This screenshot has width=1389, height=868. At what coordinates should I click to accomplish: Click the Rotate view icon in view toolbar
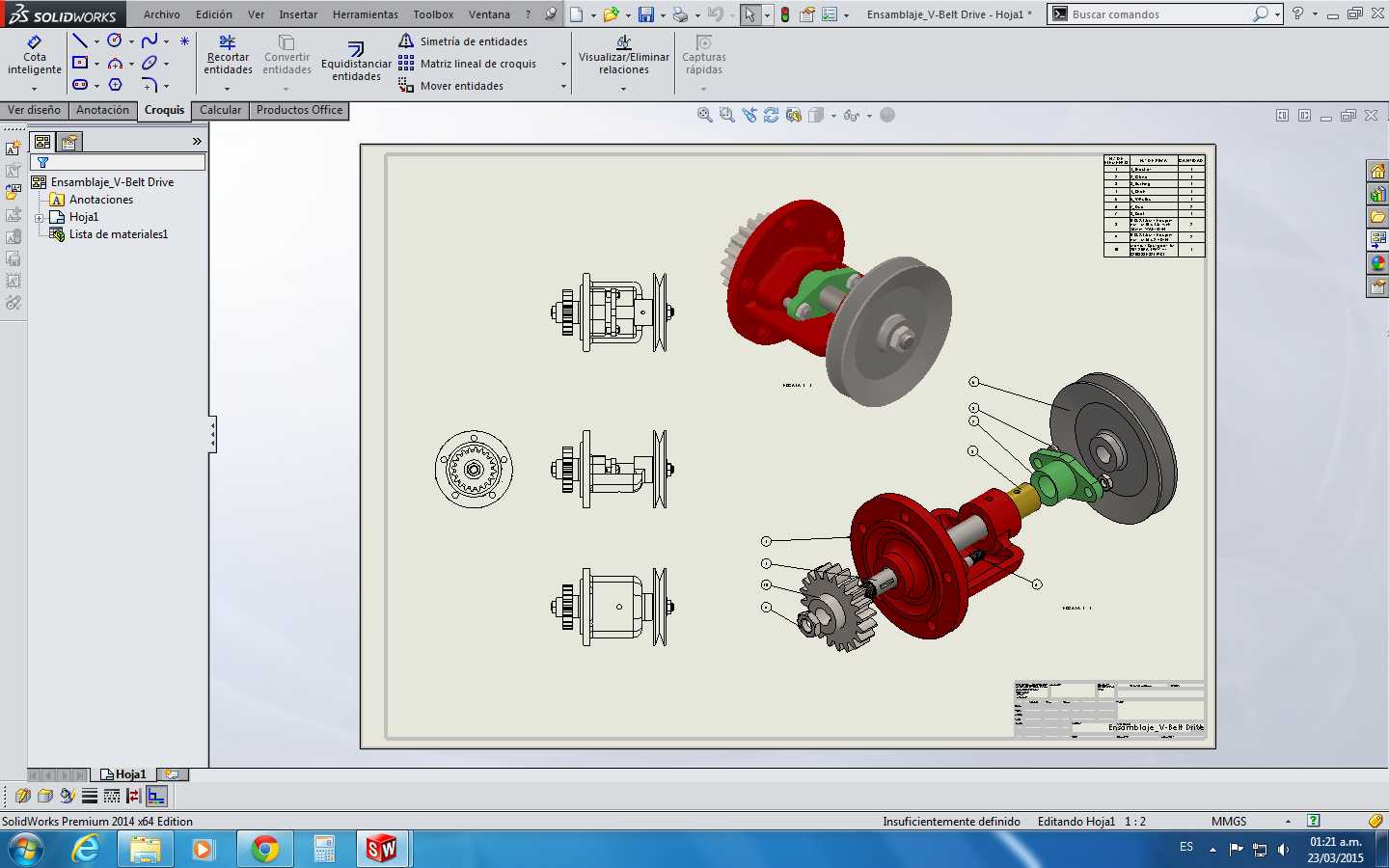pyautogui.click(x=772, y=115)
